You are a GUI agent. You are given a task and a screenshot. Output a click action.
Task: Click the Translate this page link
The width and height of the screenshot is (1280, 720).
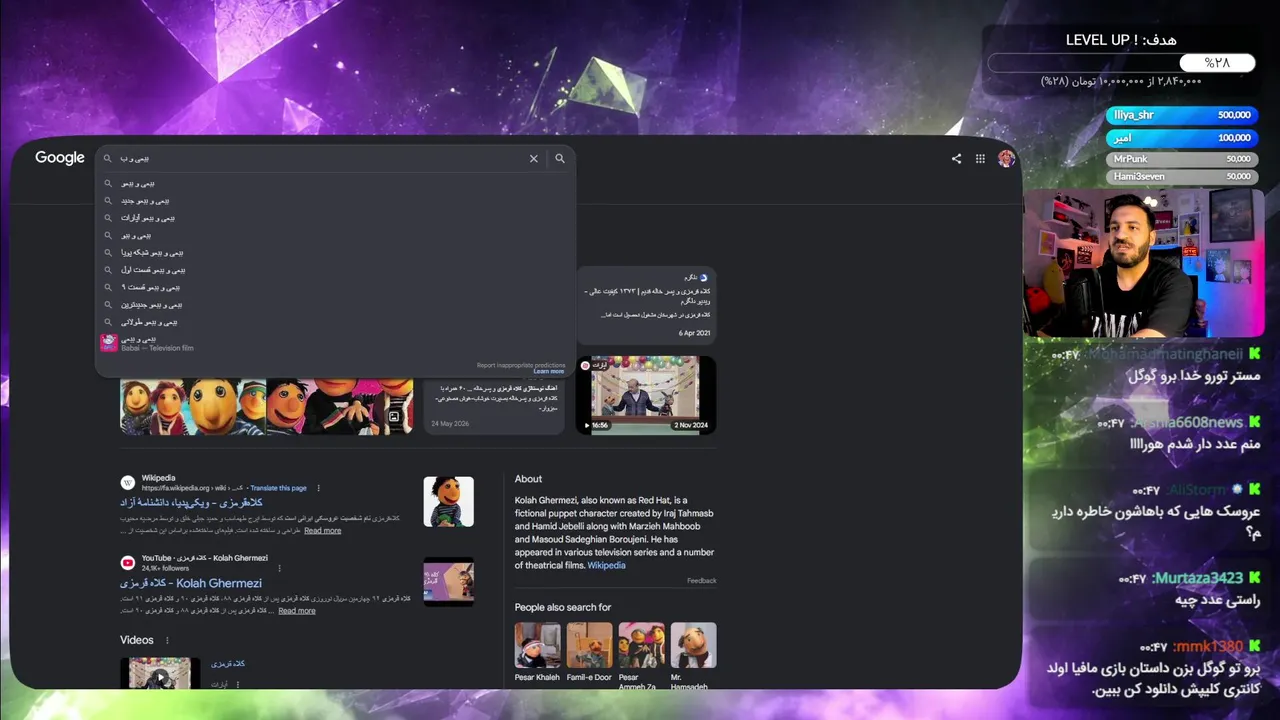coord(279,488)
